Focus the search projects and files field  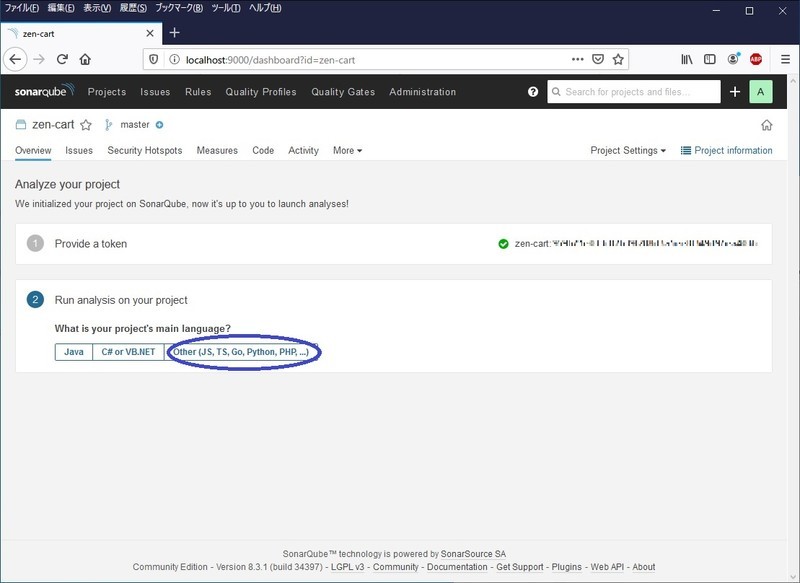pyautogui.click(x=634, y=92)
